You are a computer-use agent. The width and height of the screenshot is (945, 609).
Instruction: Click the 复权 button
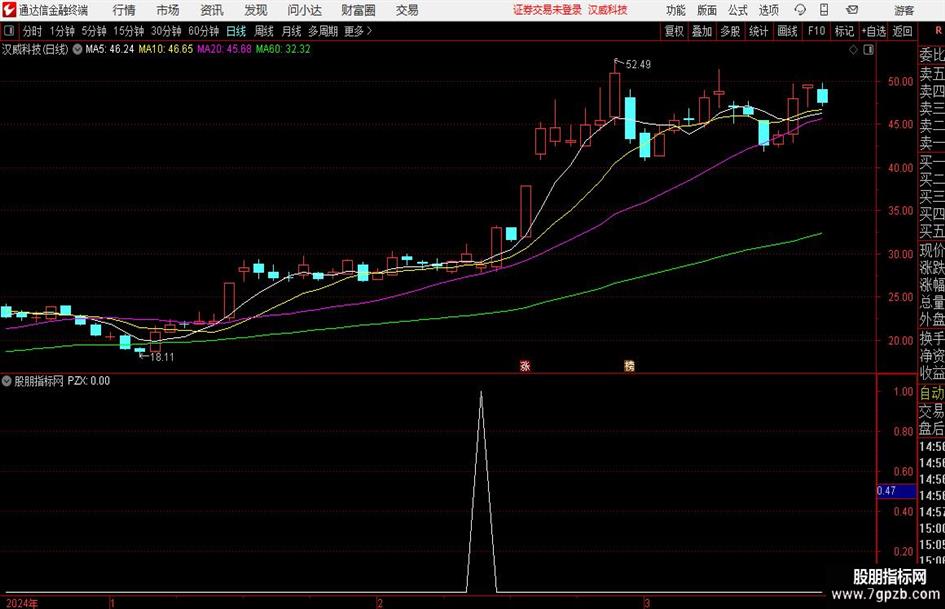pos(674,31)
